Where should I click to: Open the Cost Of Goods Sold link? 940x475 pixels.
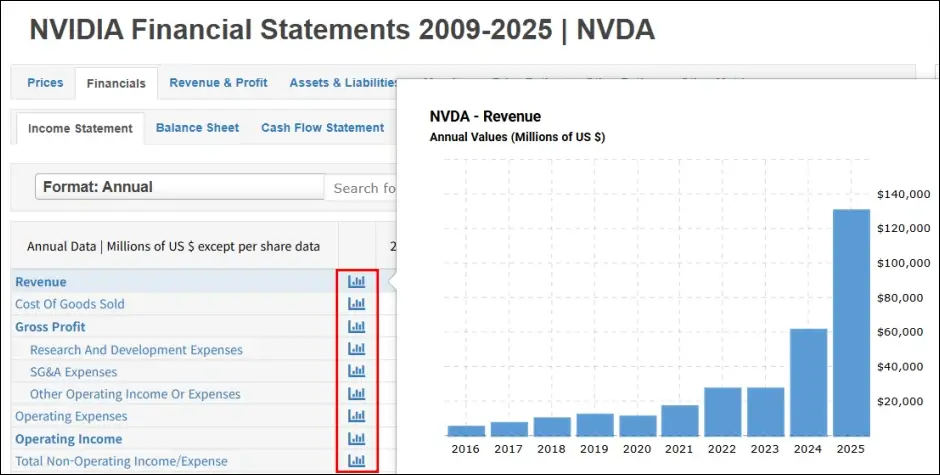70,304
